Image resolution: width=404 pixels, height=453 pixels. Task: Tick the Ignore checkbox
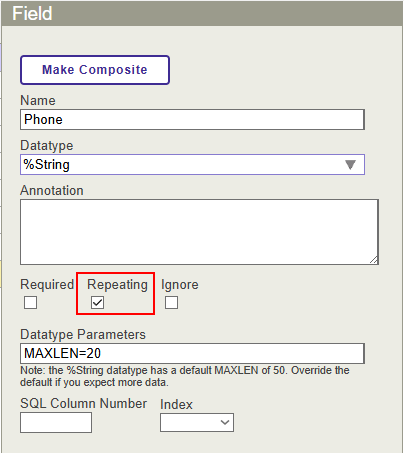point(171,303)
